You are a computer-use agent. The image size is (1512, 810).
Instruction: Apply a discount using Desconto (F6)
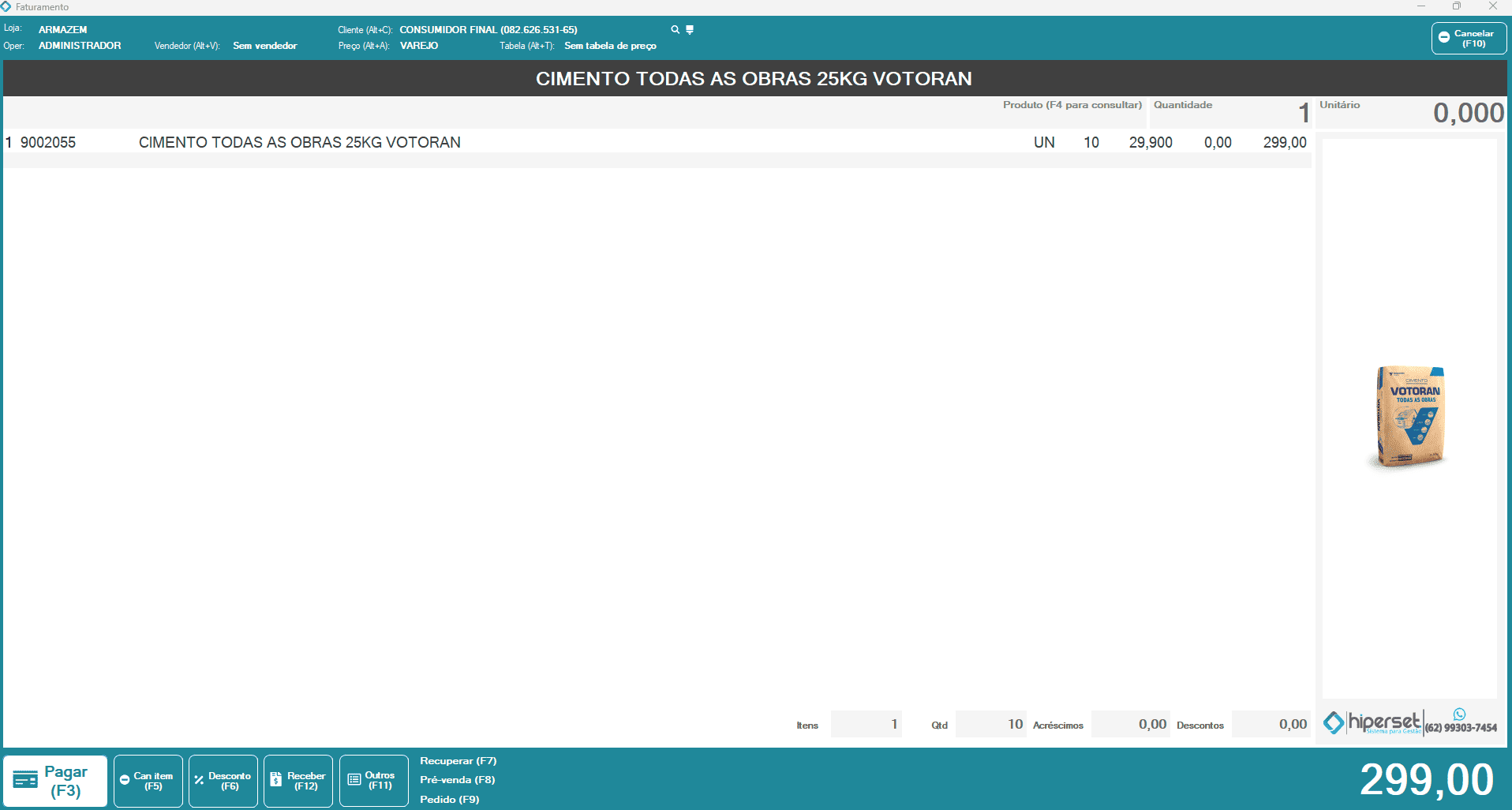223,781
